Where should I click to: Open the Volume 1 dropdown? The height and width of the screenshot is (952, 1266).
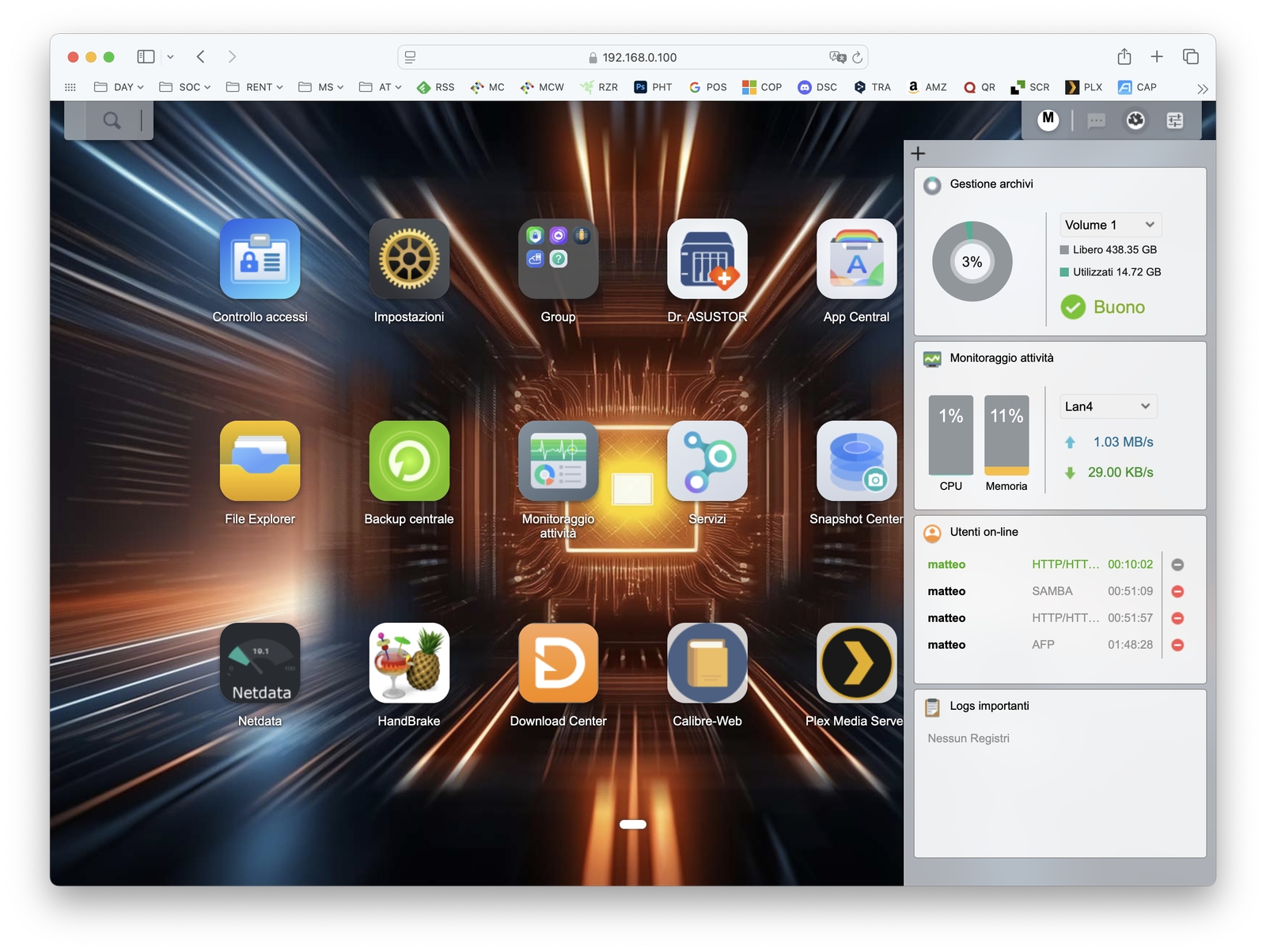click(1111, 225)
